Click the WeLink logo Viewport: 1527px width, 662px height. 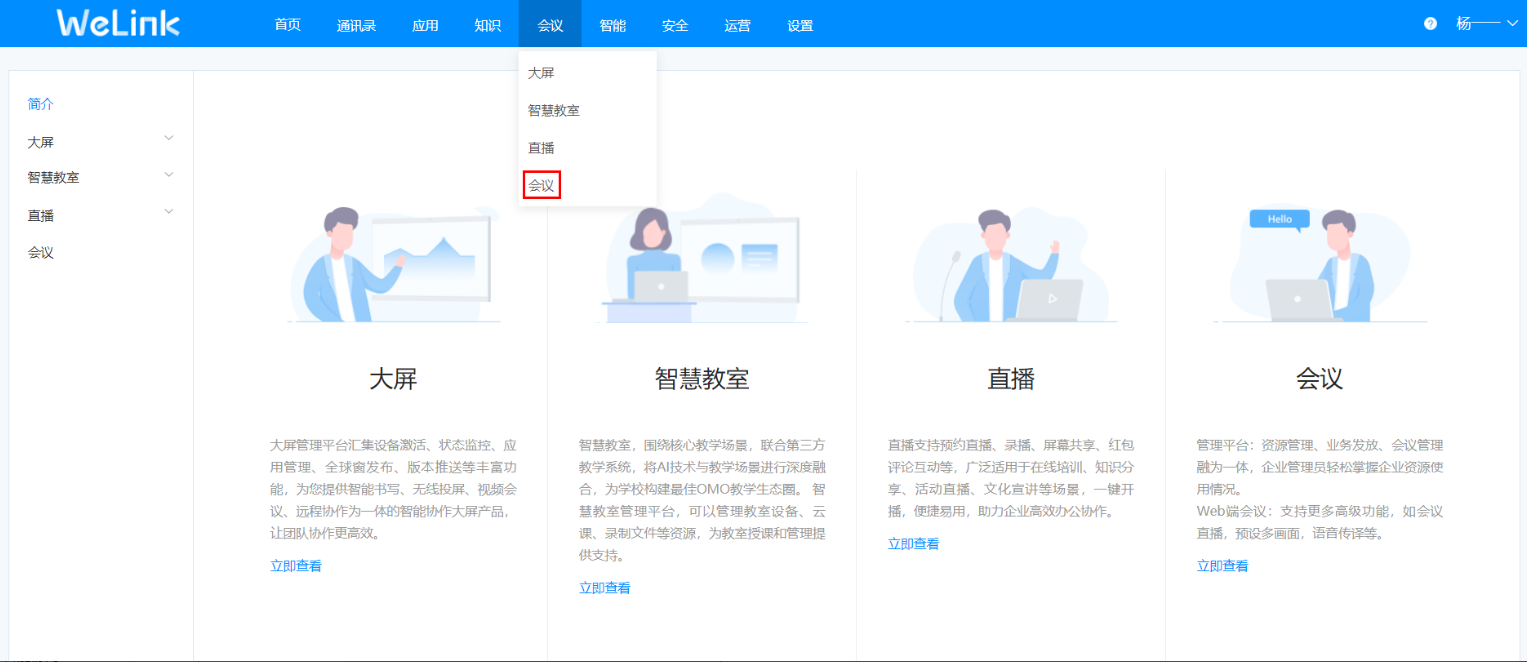coord(117,23)
